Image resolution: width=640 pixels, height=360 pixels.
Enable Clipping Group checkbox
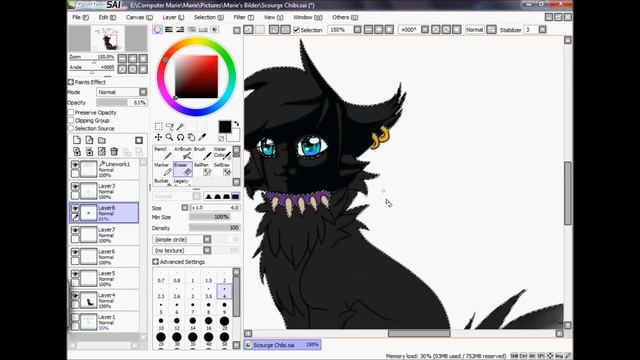[x=71, y=120]
